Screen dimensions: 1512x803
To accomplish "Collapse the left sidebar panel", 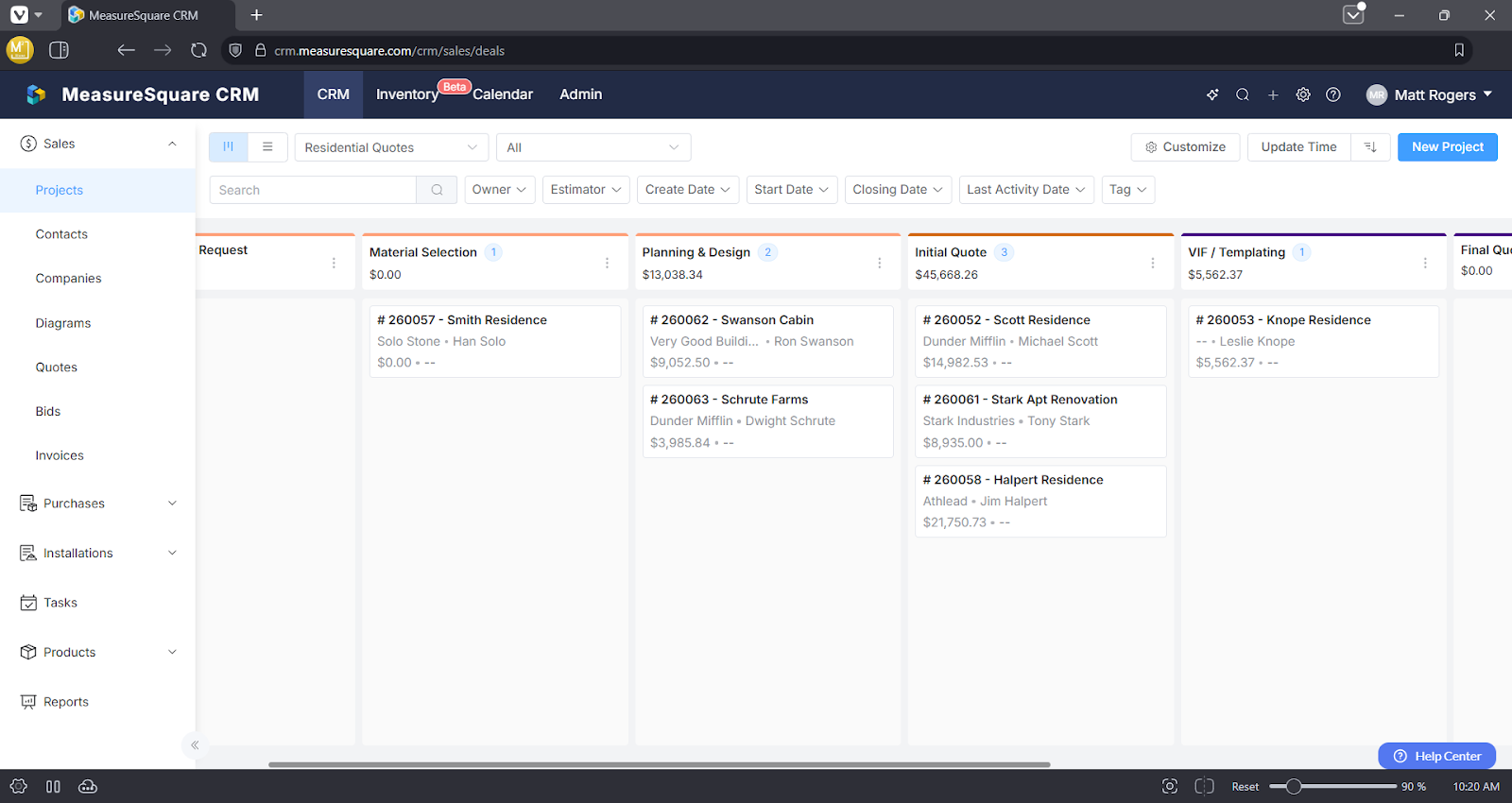I will tap(195, 745).
